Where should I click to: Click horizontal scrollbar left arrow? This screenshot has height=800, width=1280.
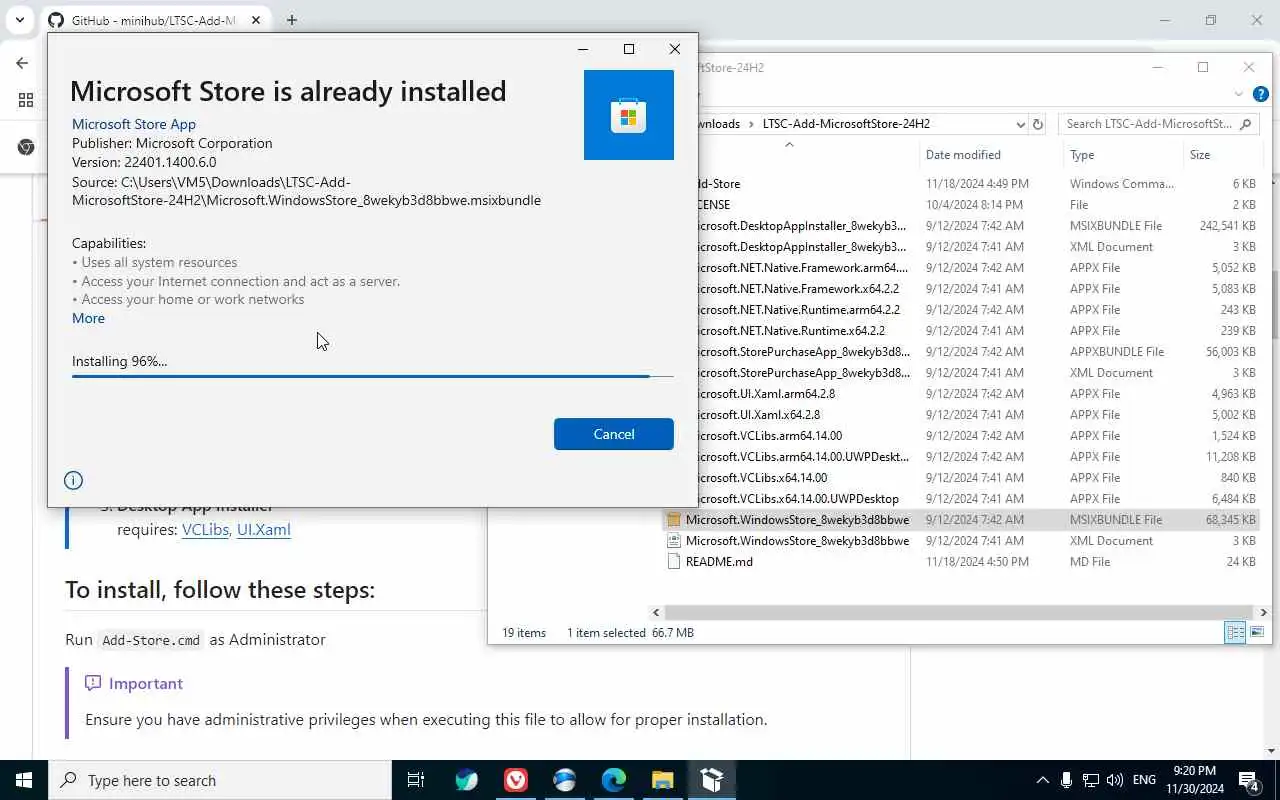[x=656, y=612]
